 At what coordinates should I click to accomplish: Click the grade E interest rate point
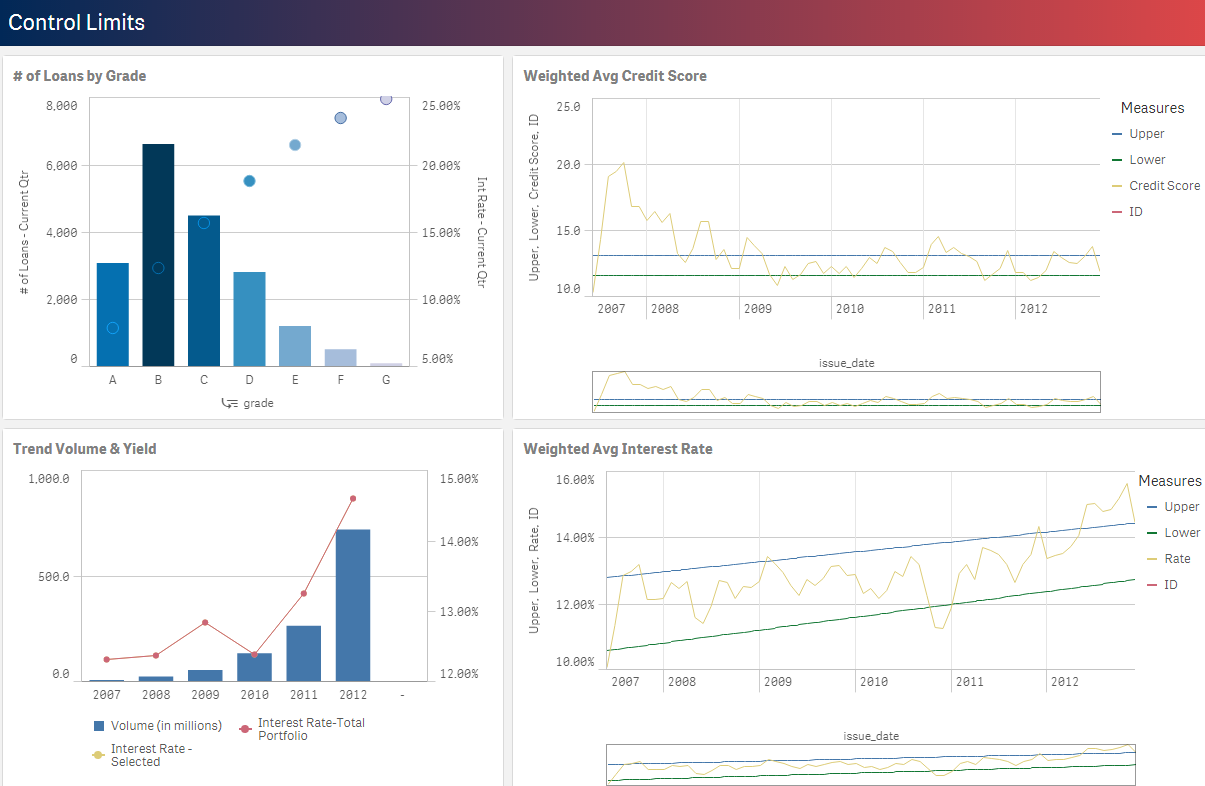295,145
